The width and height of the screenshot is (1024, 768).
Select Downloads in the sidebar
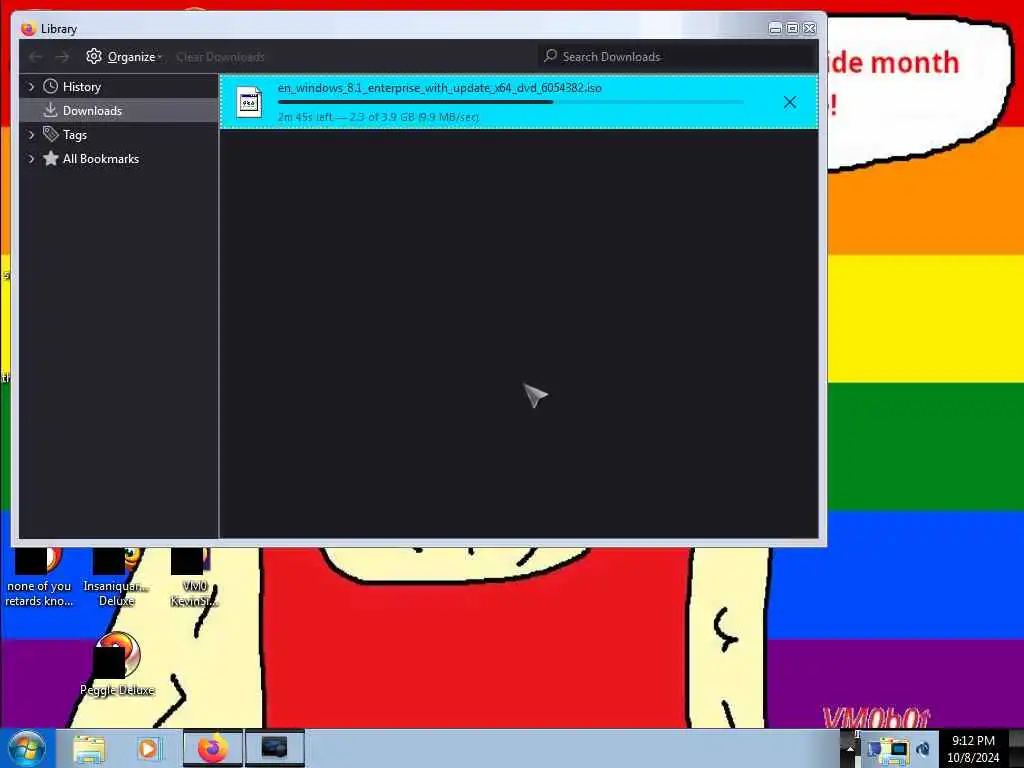click(119, 110)
